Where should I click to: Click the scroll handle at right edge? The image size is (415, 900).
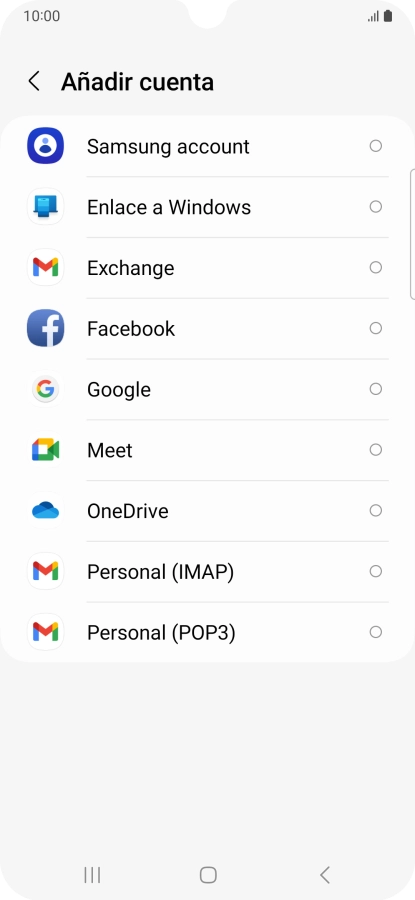coord(413,234)
